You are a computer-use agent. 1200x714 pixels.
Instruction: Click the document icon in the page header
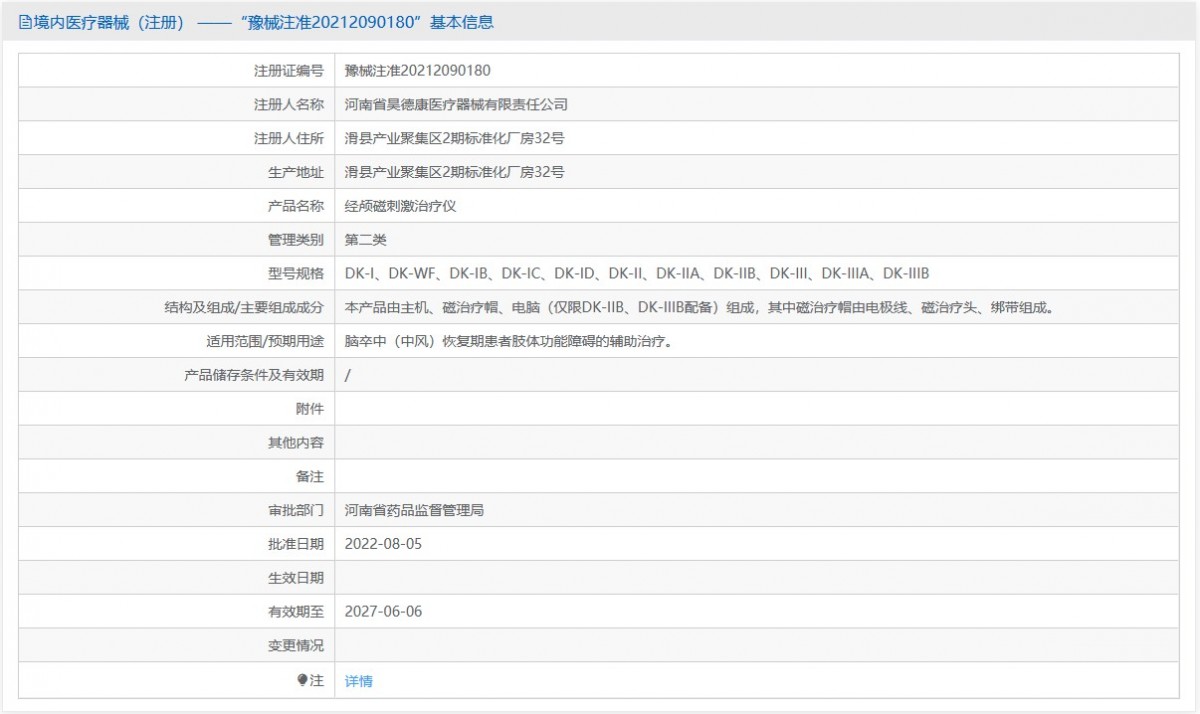(26, 22)
